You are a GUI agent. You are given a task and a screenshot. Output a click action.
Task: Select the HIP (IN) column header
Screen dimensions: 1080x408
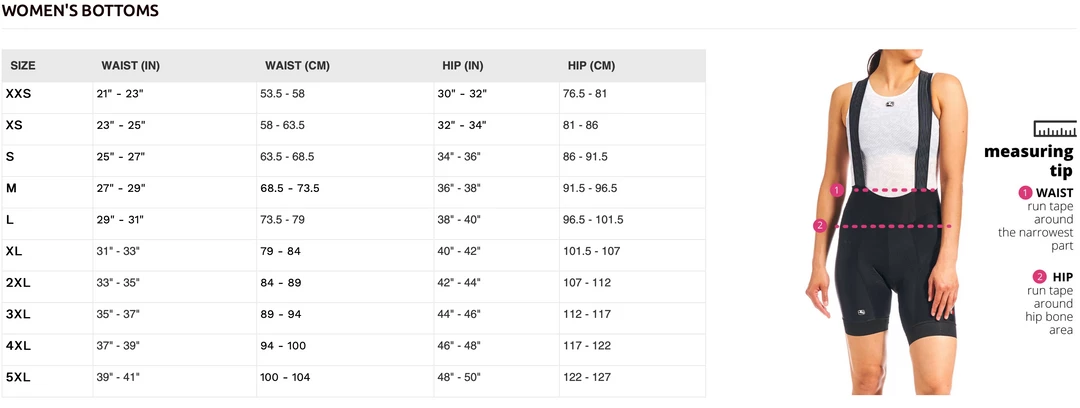pyautogui.click(x=463, y=66)
